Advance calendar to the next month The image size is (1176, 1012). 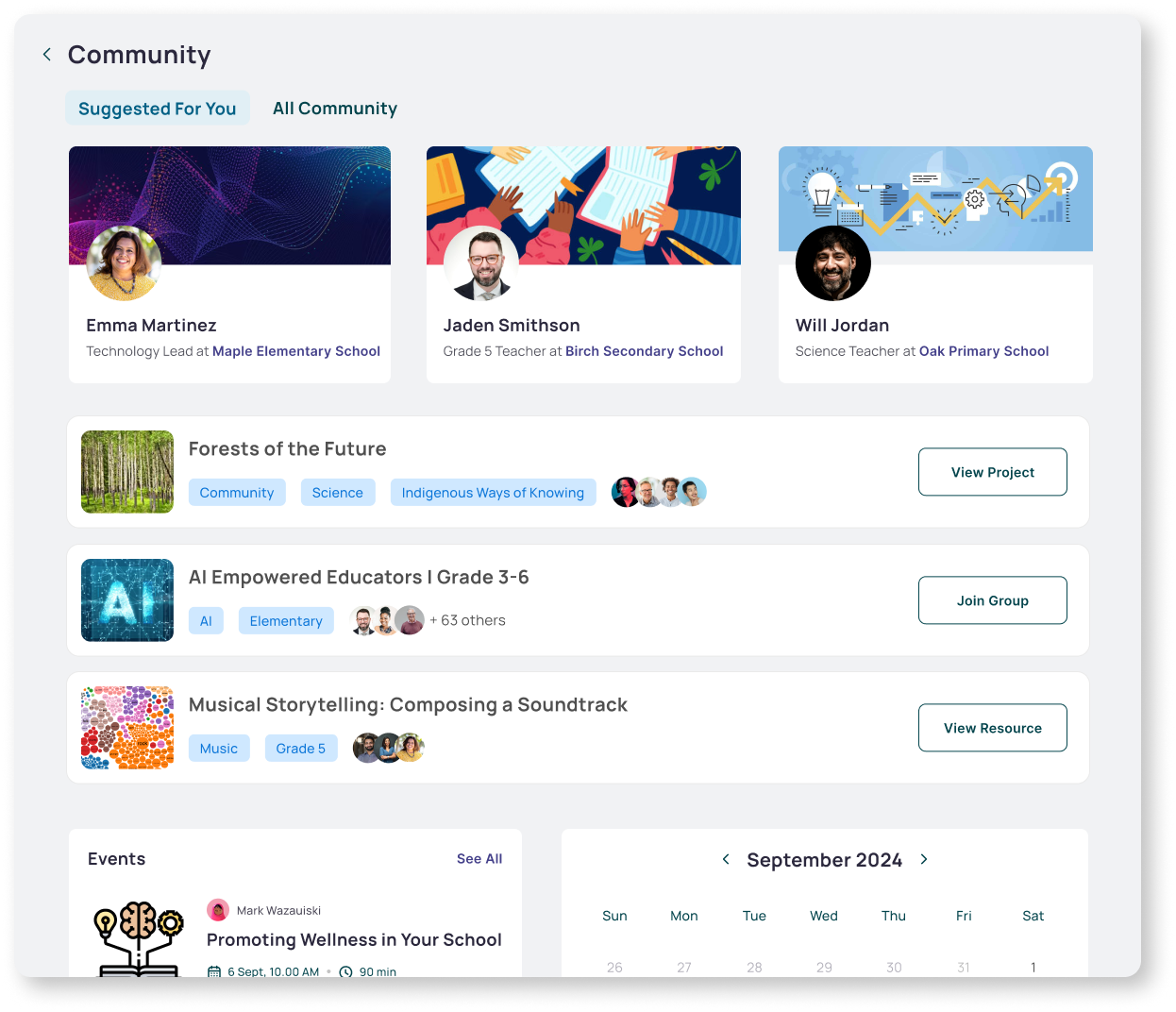pos(924,859)
